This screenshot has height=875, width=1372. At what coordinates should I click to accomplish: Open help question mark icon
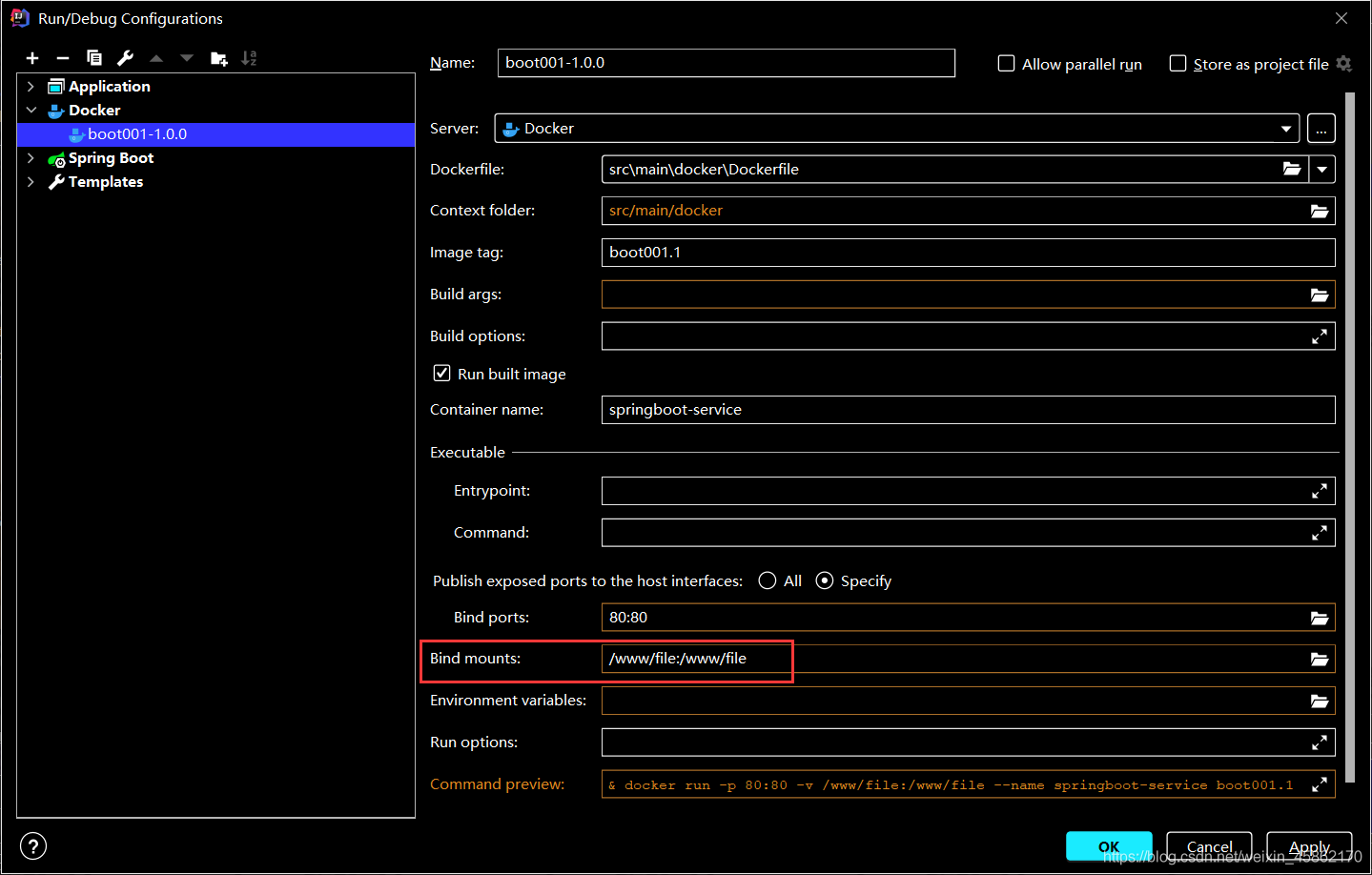tap(33, 846)
